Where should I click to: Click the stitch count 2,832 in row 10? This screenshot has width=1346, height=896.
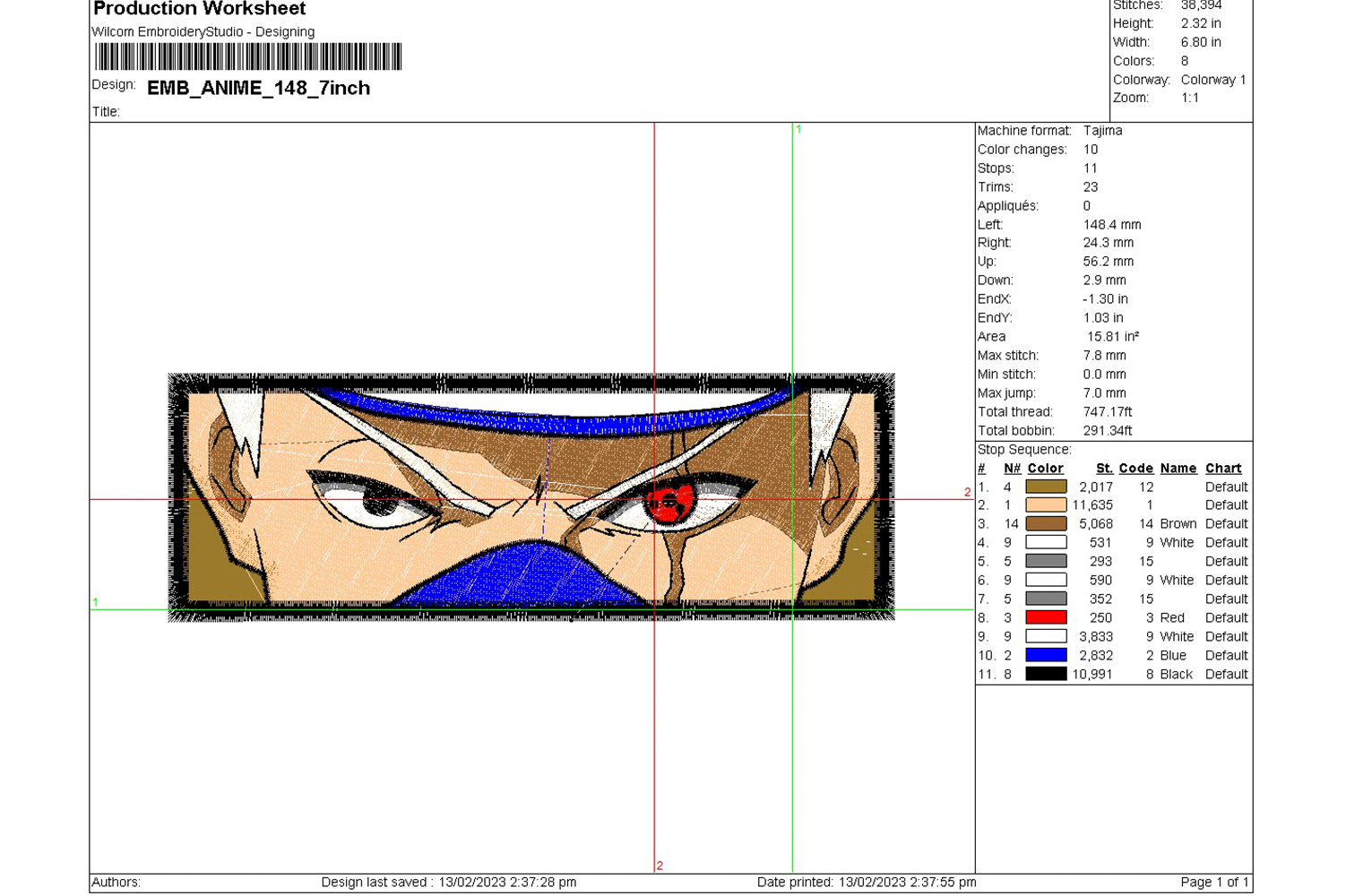pos(1096,656)
